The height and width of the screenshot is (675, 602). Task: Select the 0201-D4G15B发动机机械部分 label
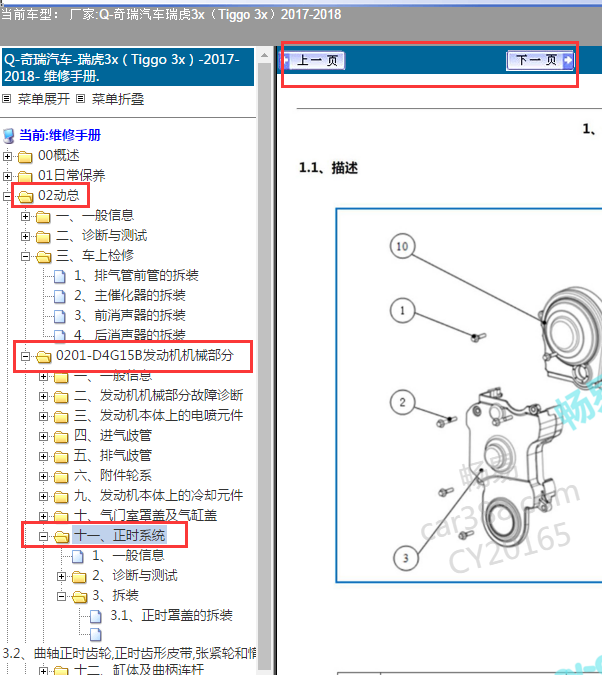click(x=145, y=356)
